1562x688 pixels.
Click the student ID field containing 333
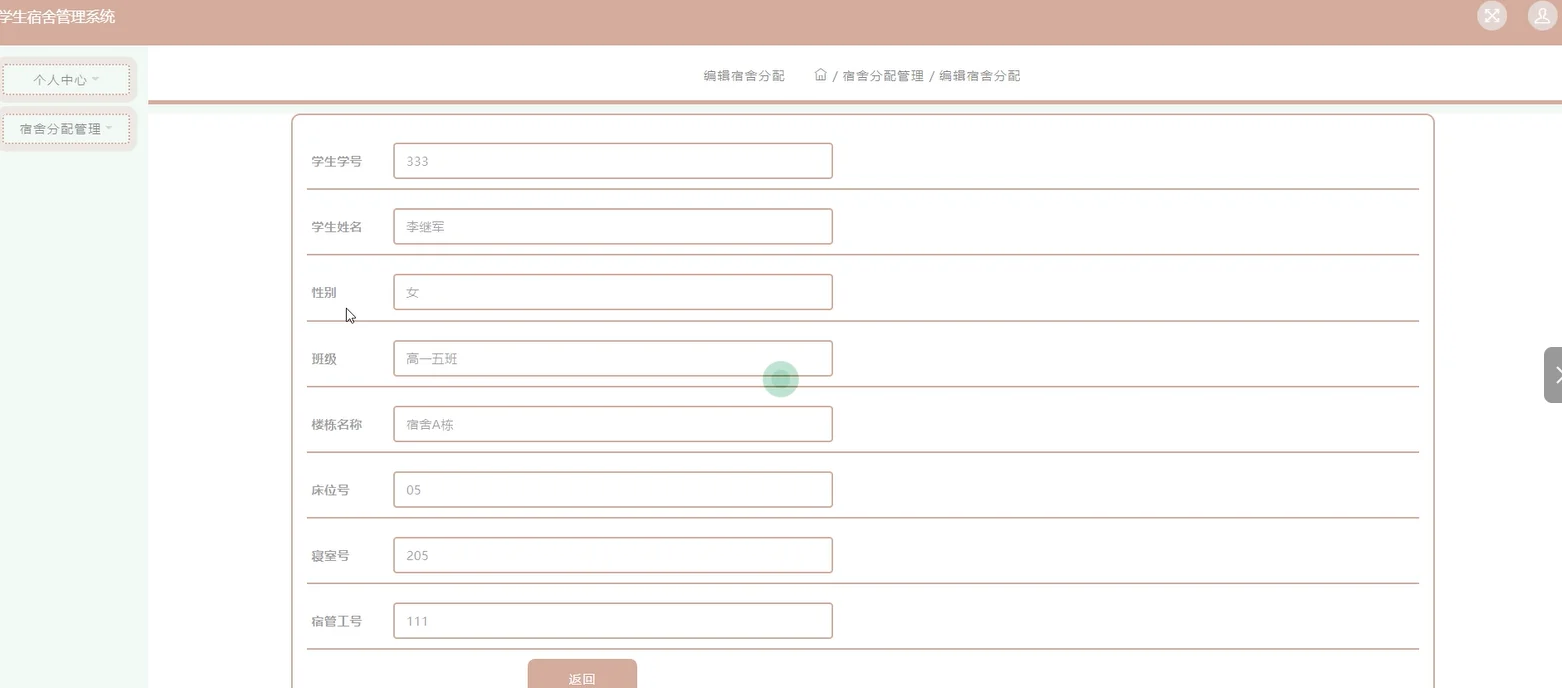click(x=612, y=160)
